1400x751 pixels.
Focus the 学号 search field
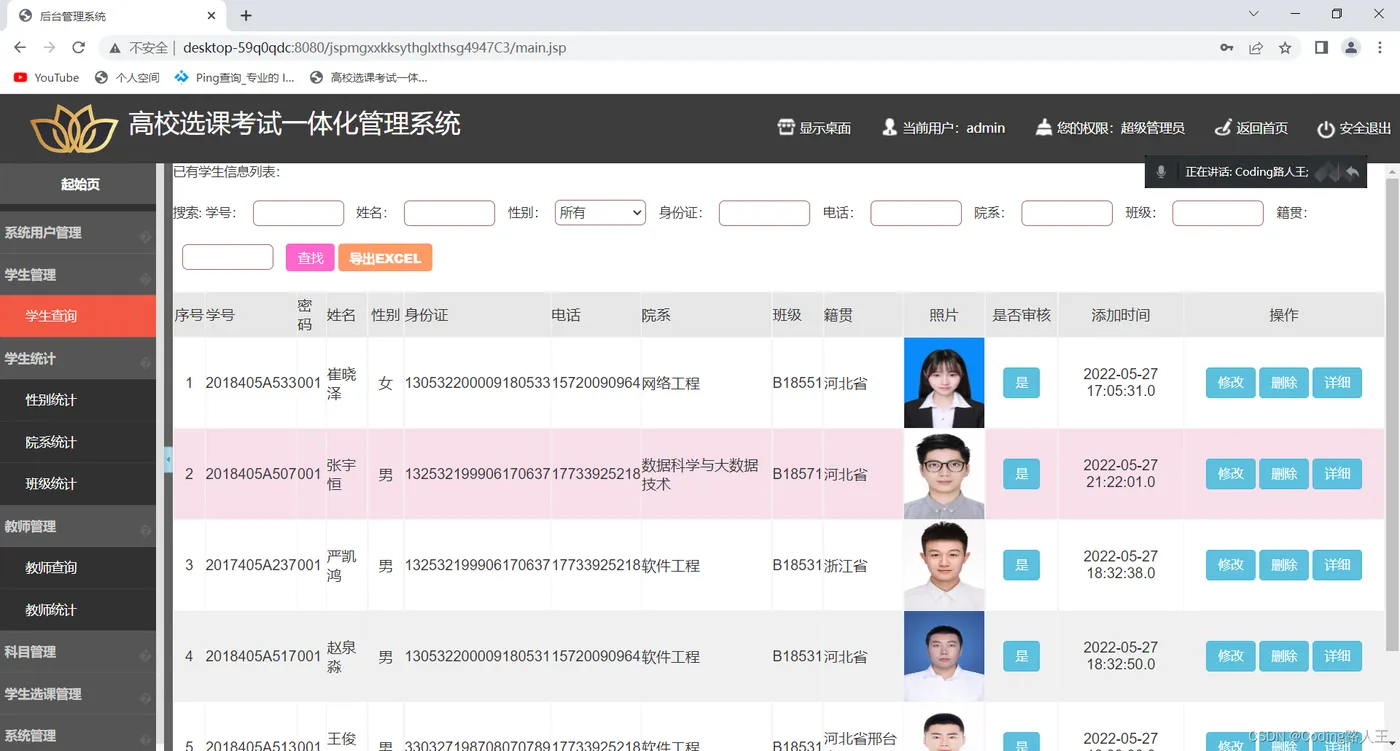click(x=298, y=213)
